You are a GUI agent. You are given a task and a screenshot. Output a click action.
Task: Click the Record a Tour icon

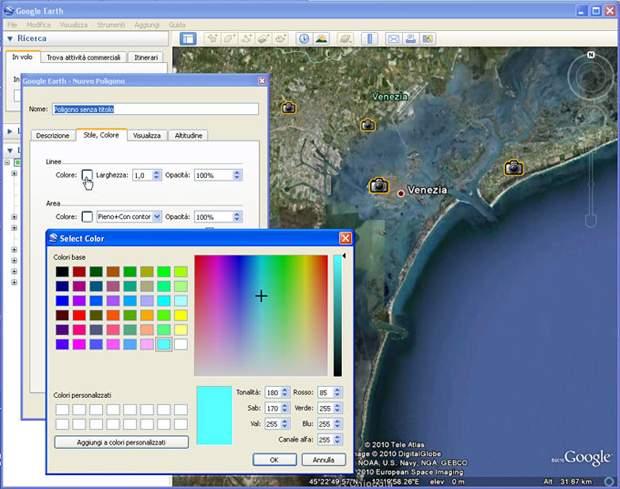281,39
